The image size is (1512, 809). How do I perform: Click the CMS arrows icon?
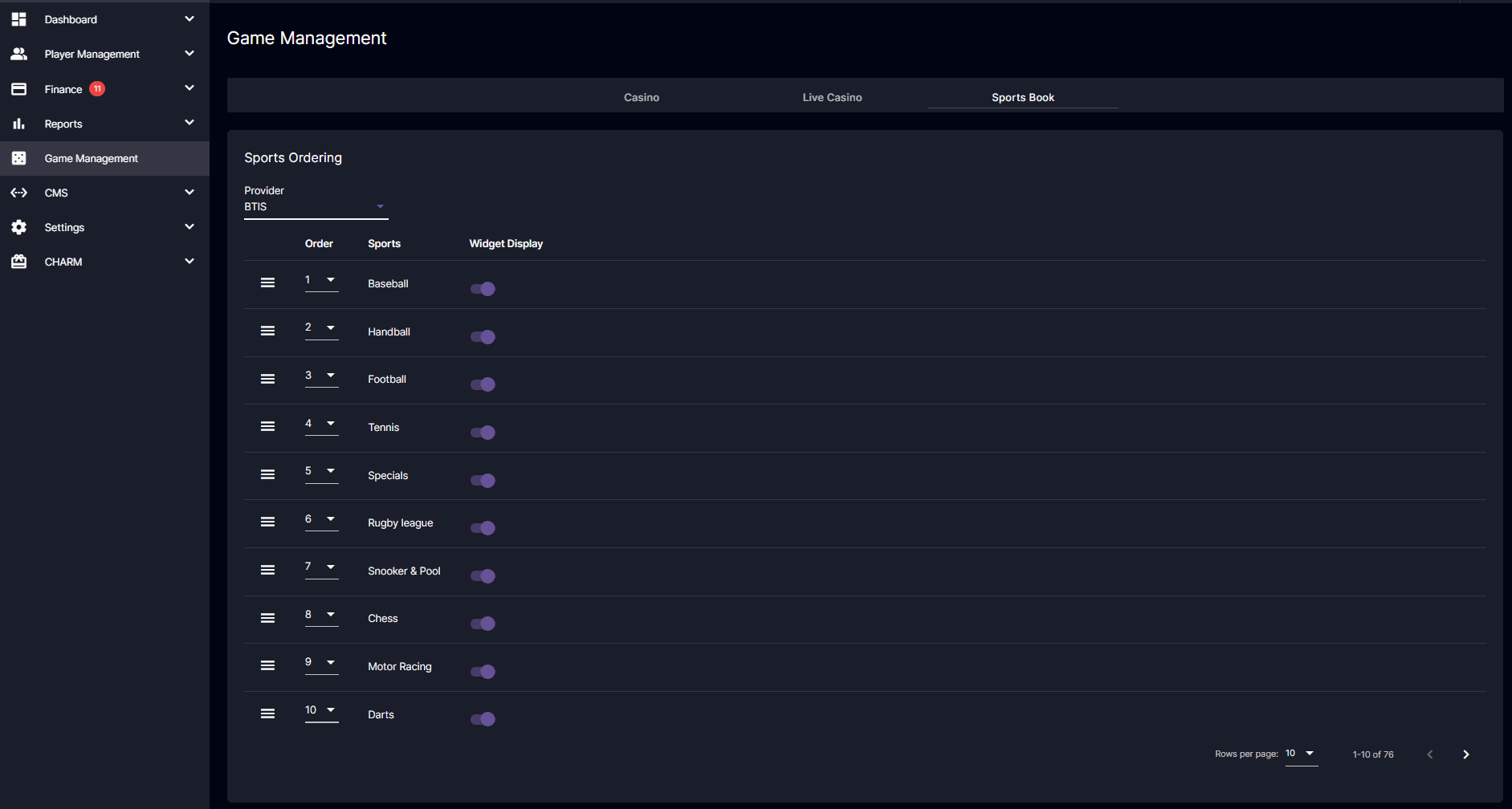[x=19, y=193]
